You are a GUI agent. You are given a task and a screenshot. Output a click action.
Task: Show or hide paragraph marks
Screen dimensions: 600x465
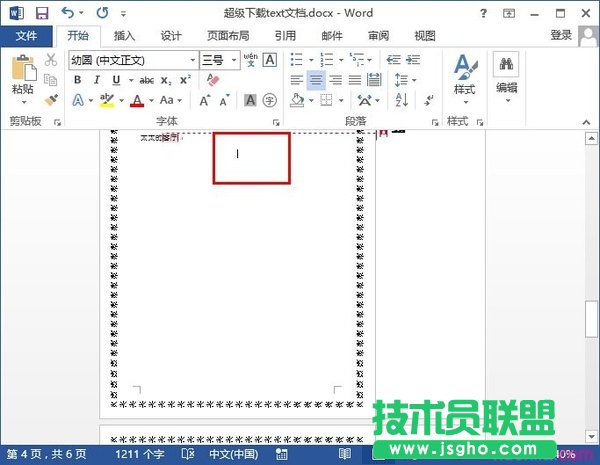pyautogui.click(x=429, y=100)
